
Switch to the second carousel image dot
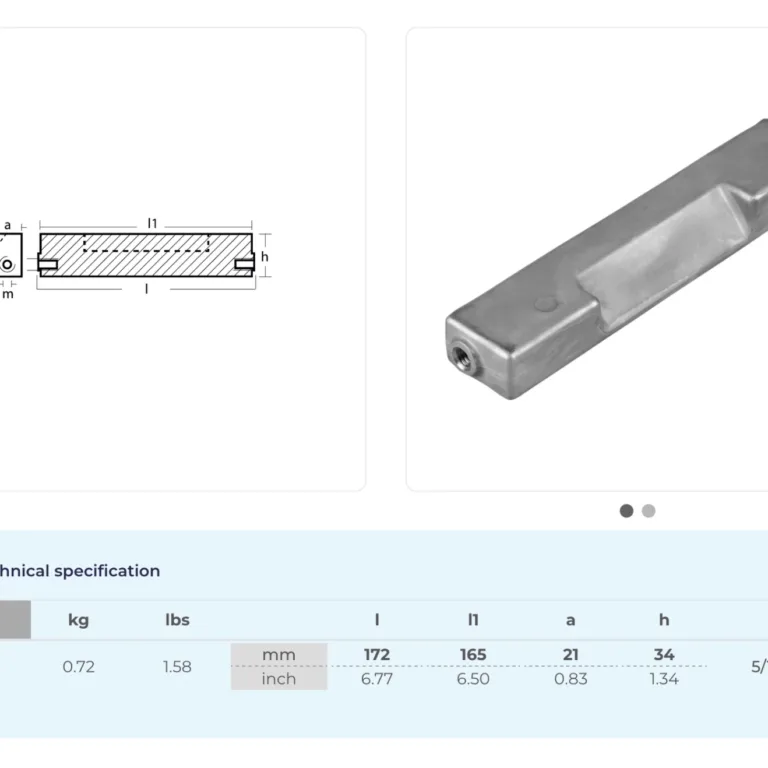[x=649, y=511]
